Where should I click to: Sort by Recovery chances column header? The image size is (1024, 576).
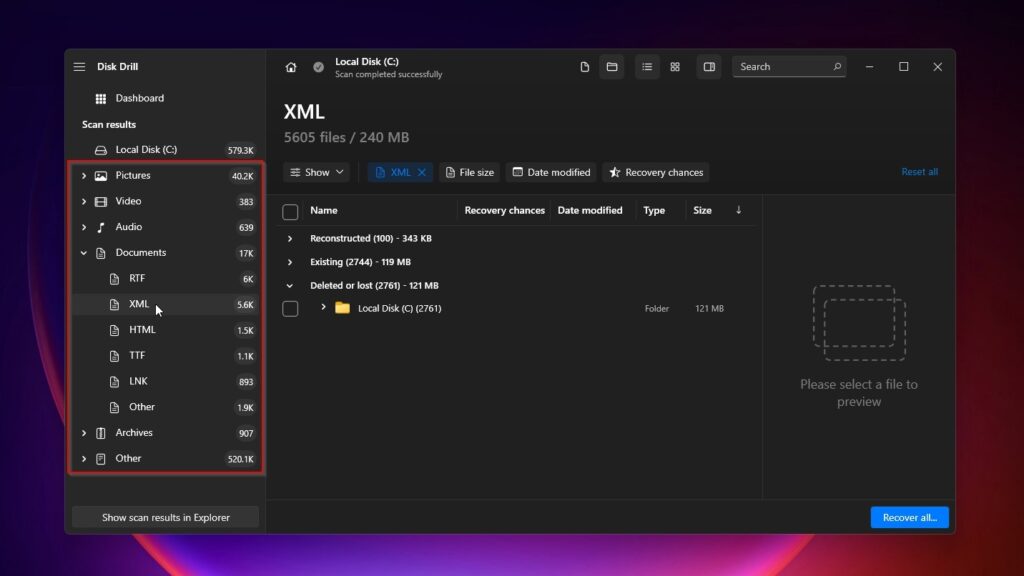504,210
